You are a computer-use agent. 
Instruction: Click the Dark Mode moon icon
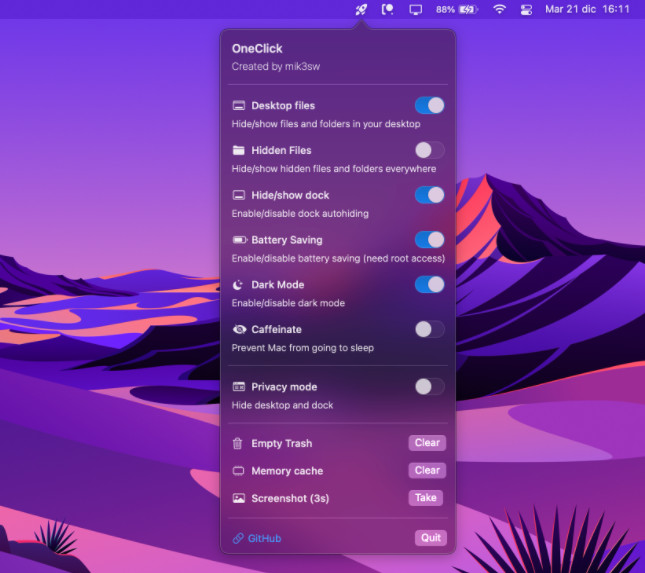tap(238, 285)
